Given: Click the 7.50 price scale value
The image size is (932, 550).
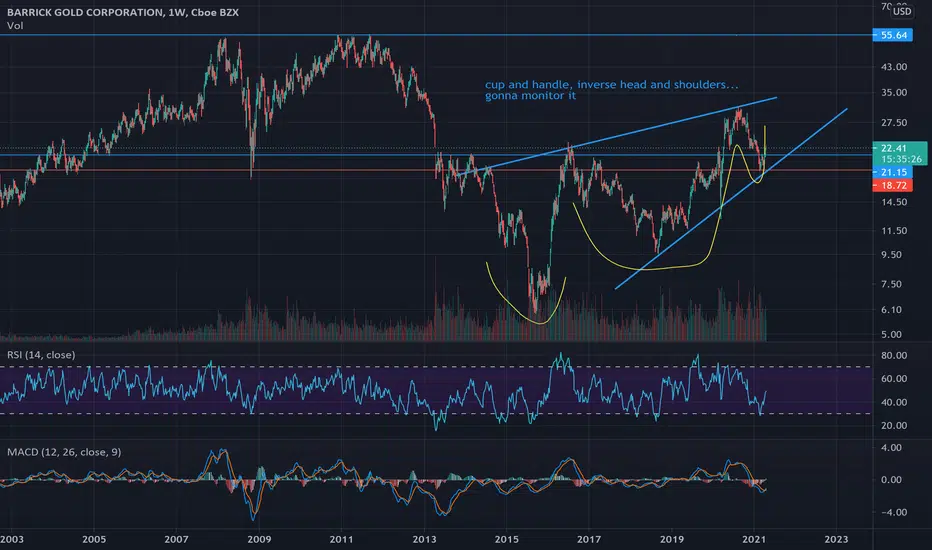Looking at the screenshot, I should 892,284.
